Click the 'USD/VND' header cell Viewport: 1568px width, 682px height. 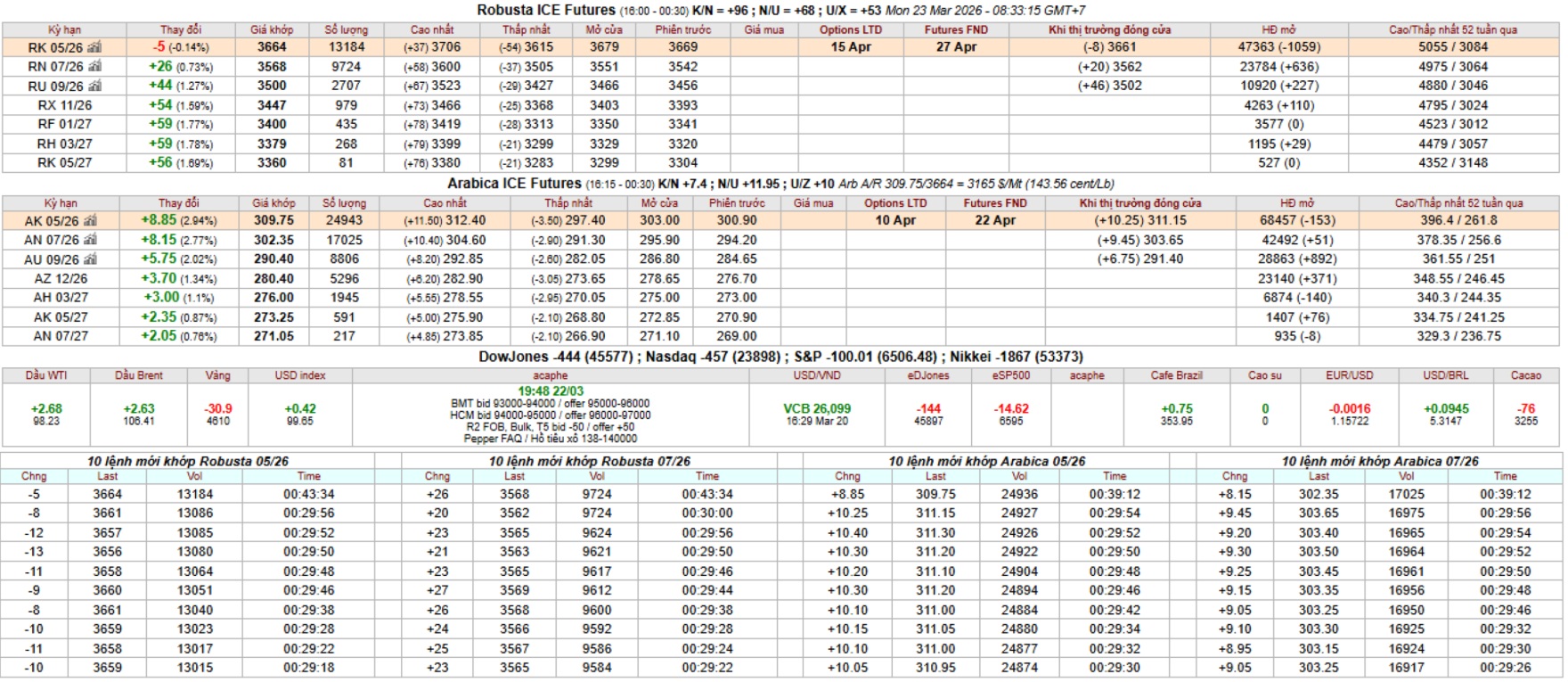[816, 375]
